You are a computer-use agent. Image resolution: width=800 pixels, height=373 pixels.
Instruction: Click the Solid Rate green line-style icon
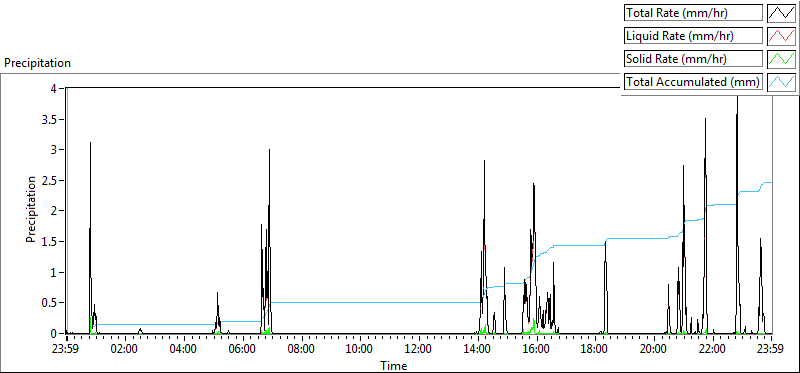(782, 59)
